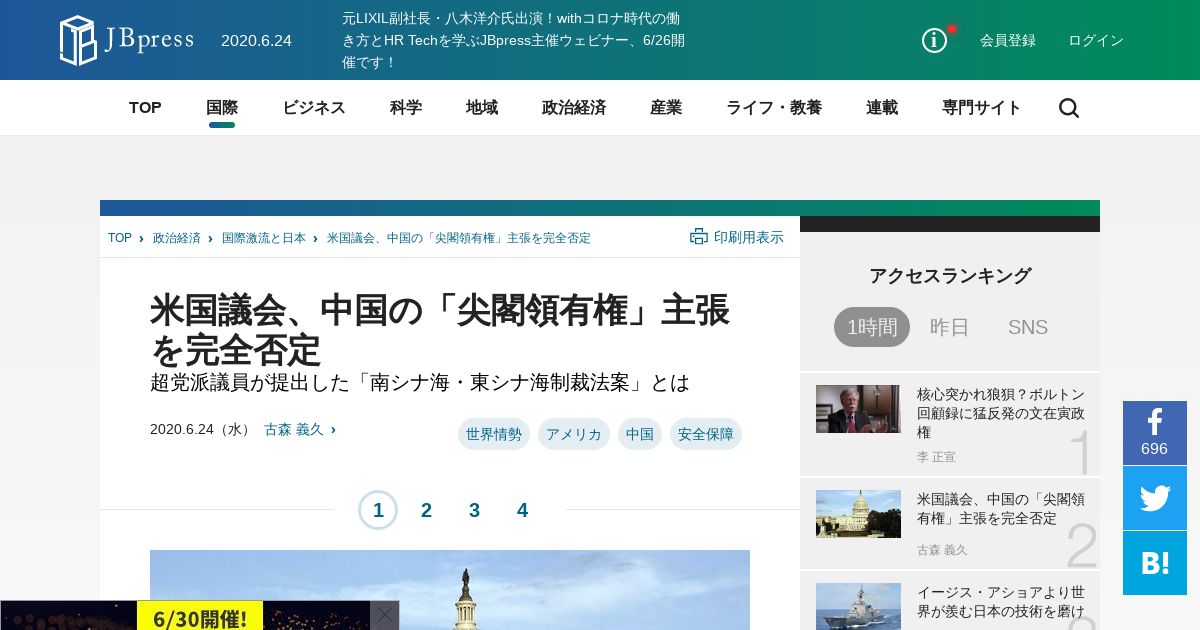Image resolution: width=1200 pixels, height=630 pixels.
Task: Select the 安全保障 tag
Action: click(706, 434)
